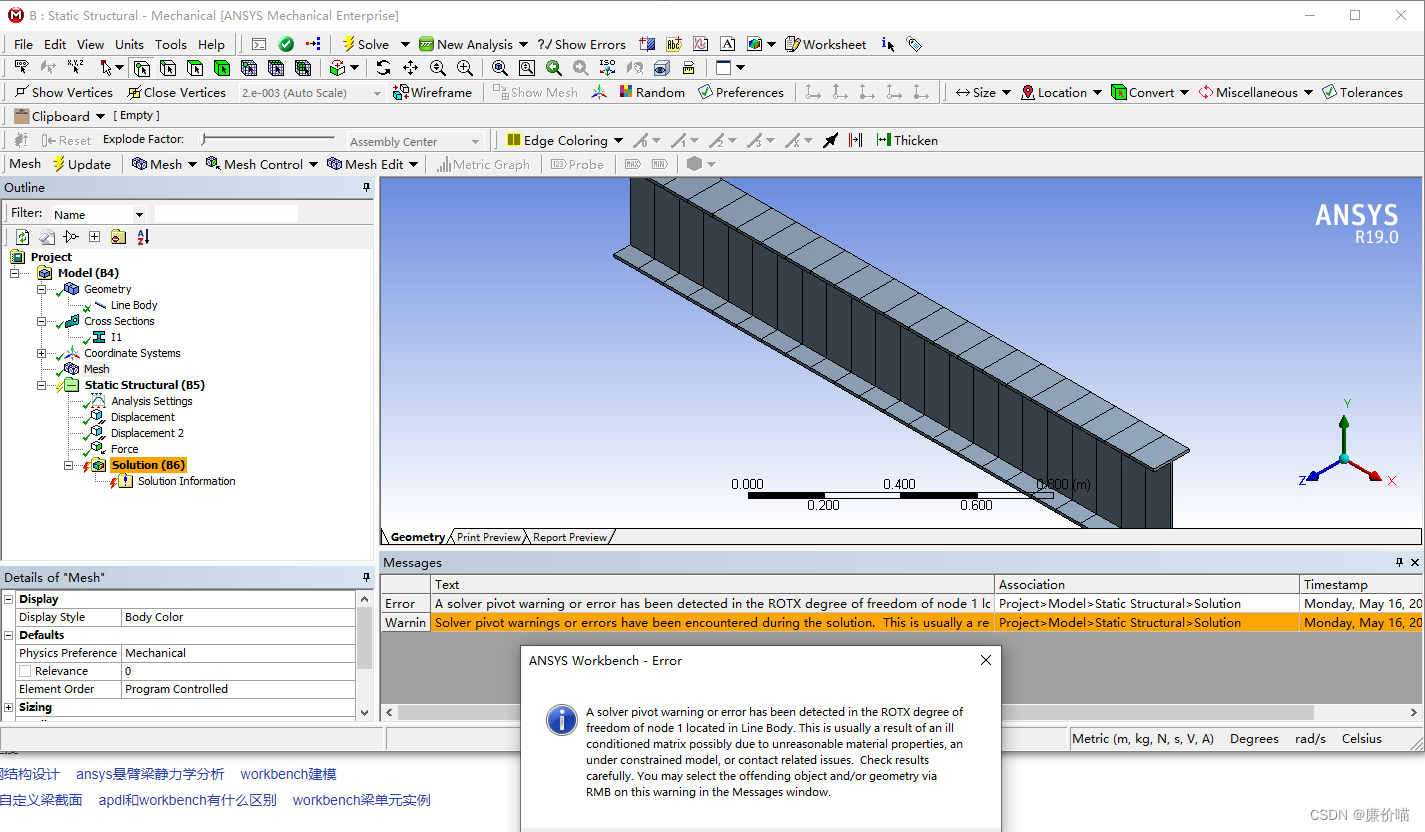The height and width of the screenshot is (832, 1425).
Task: Open the Solve dropdown arrow
Action: [405, 44]
